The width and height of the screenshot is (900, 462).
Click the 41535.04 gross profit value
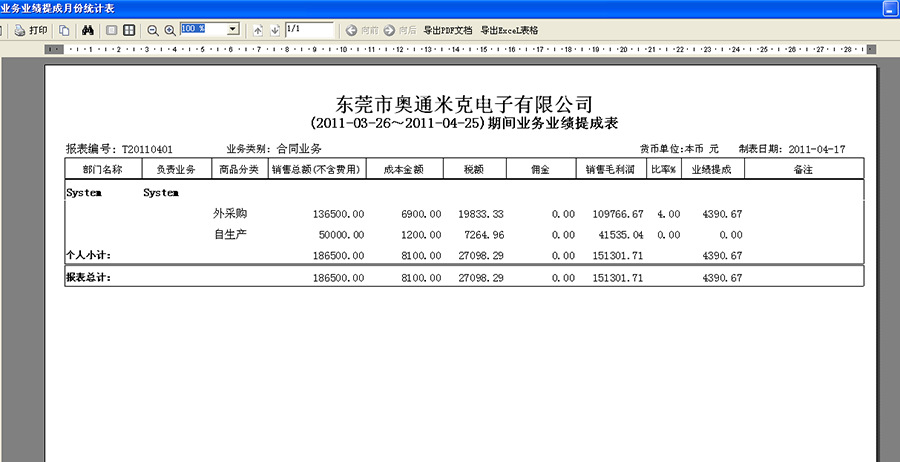(x=620, y=235)
